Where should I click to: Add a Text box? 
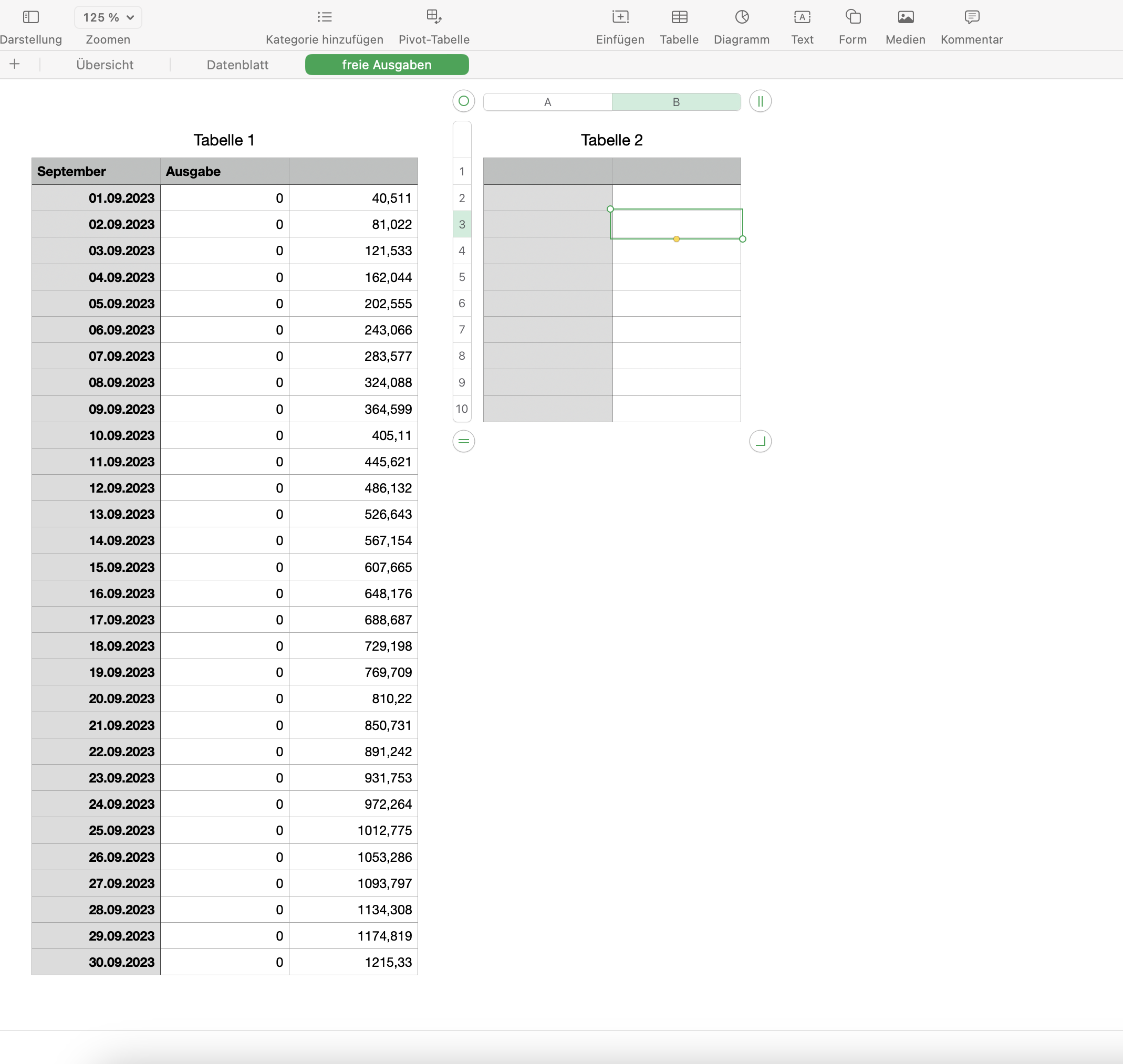802,17
